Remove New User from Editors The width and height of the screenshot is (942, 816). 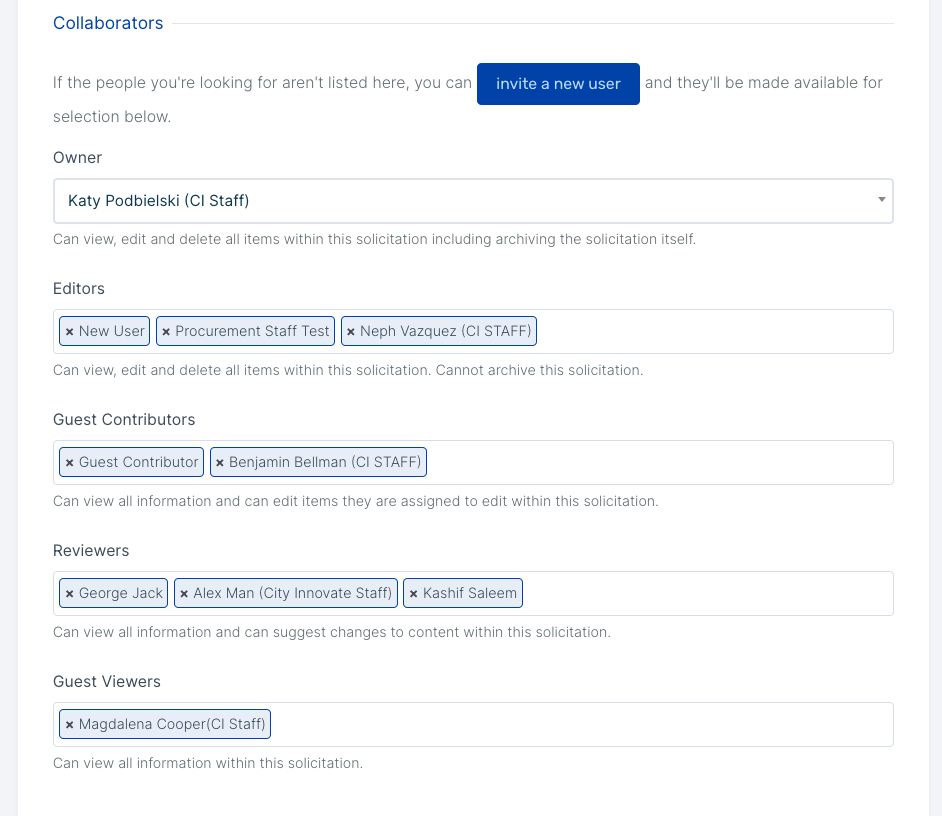click(x=70, y=332)
